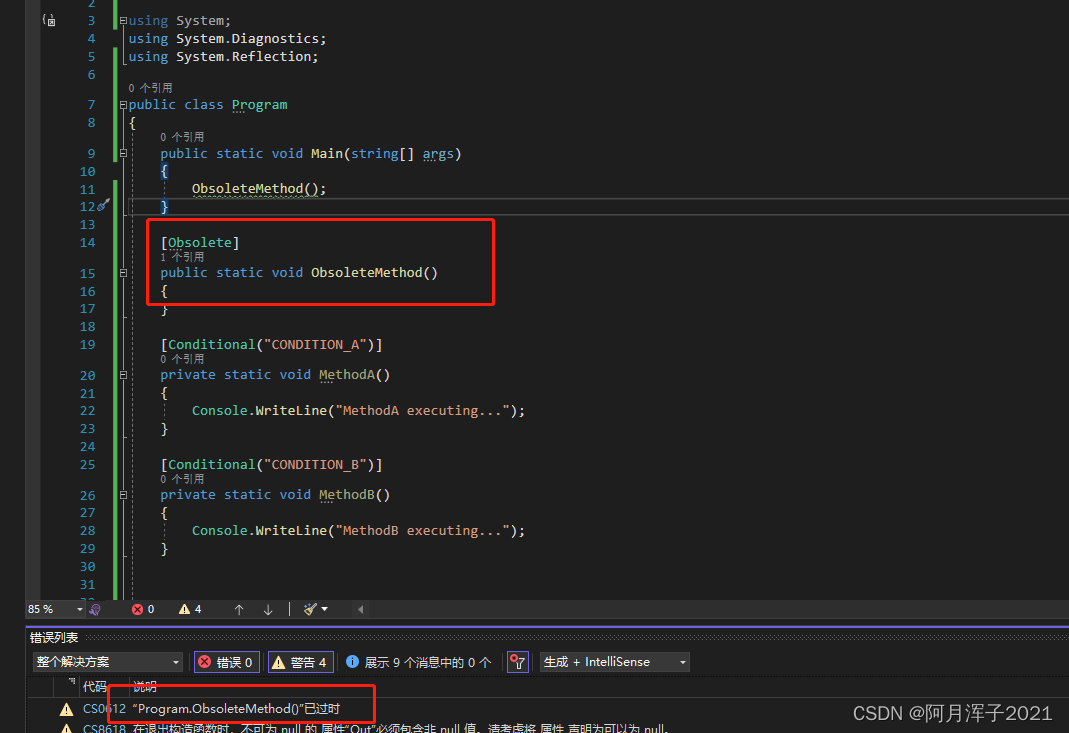Collapse the Program class code block

point(122,104)
